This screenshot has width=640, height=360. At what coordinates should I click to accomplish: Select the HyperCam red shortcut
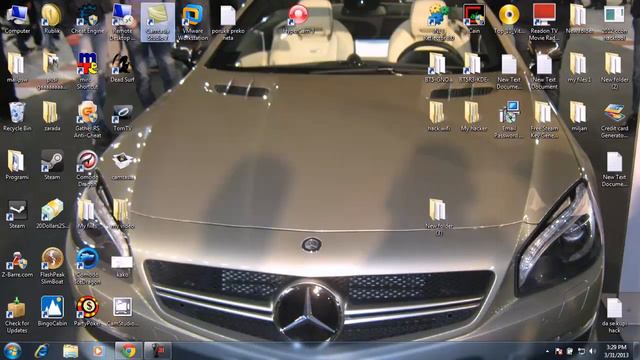pyautogui.click(x=298, y=18)
